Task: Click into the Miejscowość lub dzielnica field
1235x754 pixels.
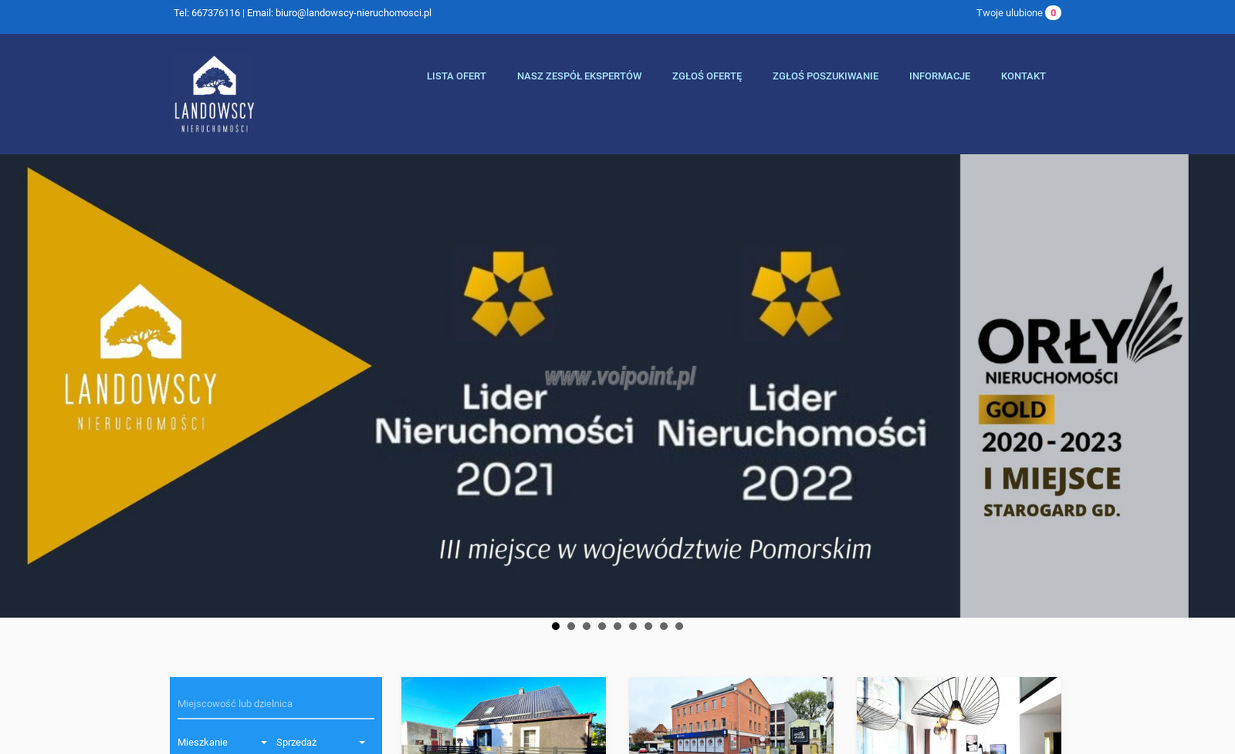Action: [276, 704]
